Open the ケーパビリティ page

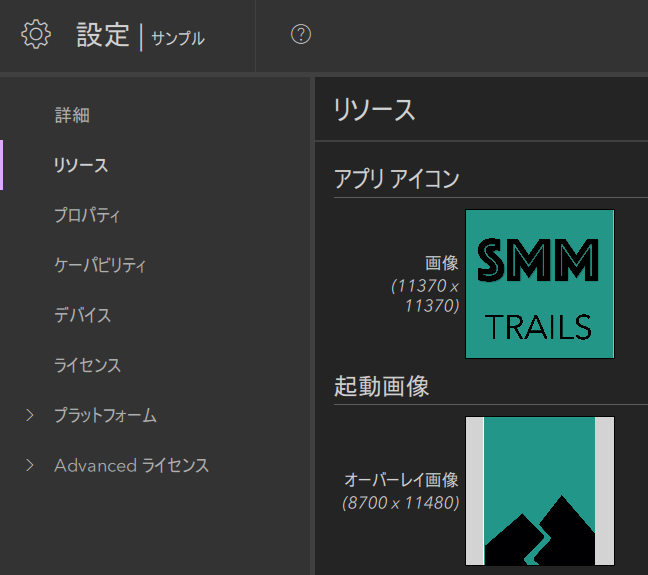tap(100, 265)
